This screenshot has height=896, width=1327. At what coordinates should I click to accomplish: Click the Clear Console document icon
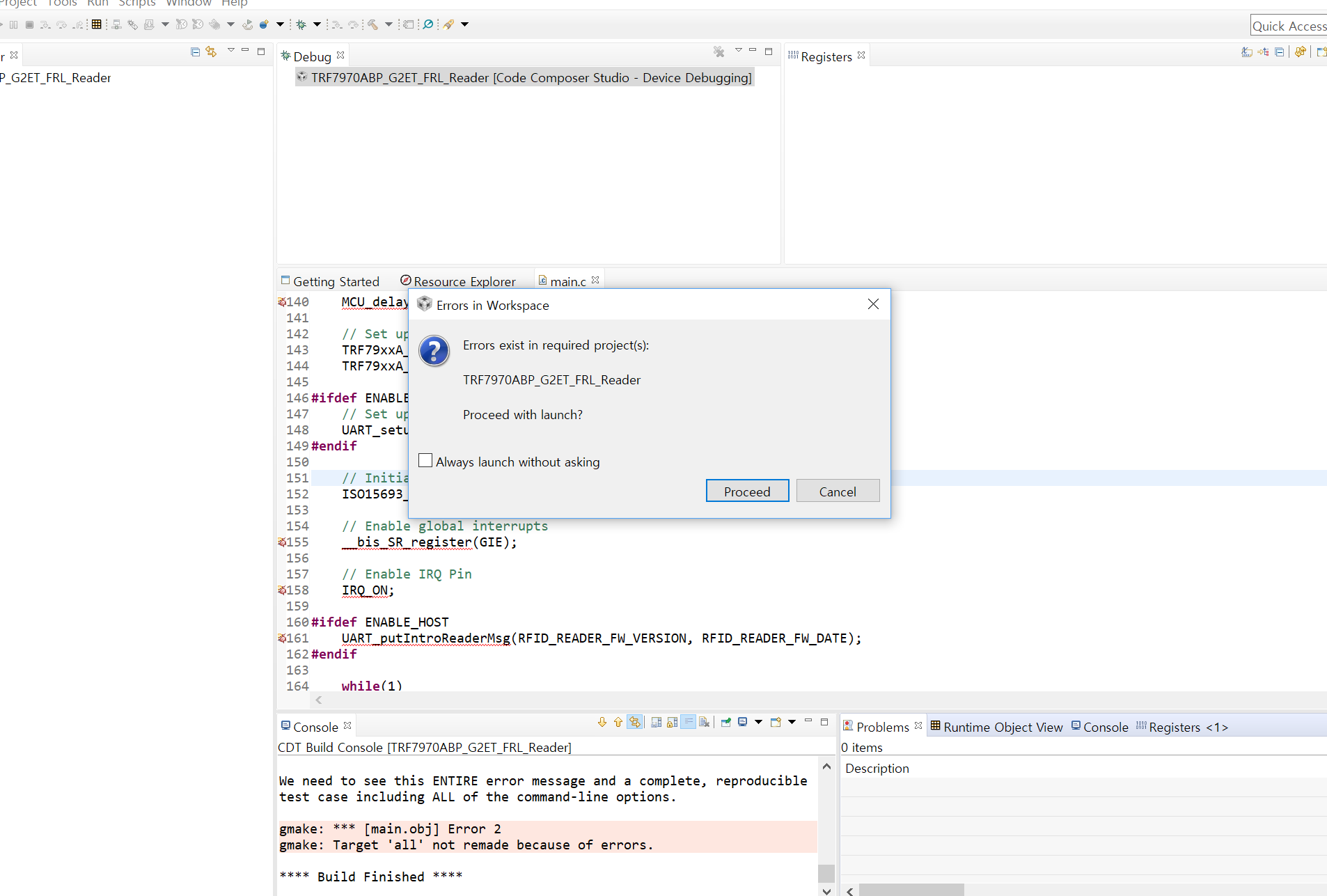(704, 722)
